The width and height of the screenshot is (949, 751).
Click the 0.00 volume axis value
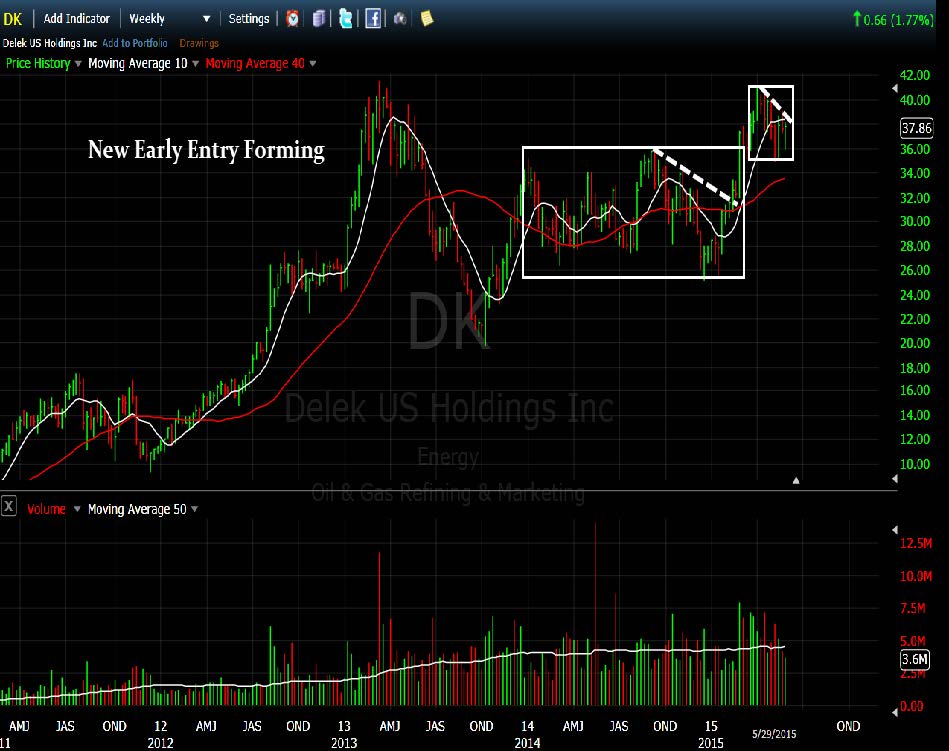click(x=911, y=706)
